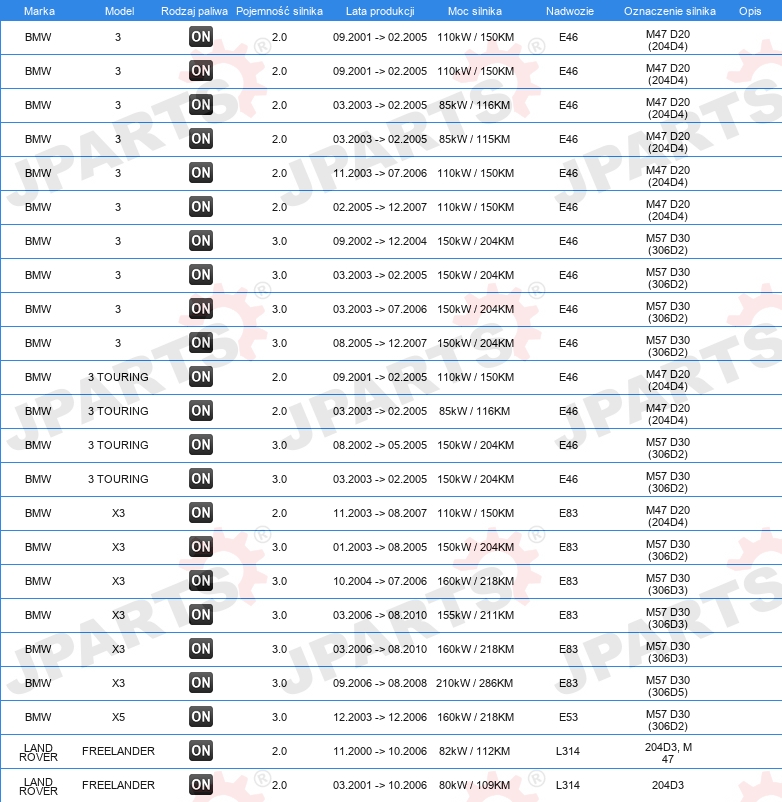Click the Lata produkcji column header
The width and height of the screenshot is (782, 802).
click(x=380, y=11)
